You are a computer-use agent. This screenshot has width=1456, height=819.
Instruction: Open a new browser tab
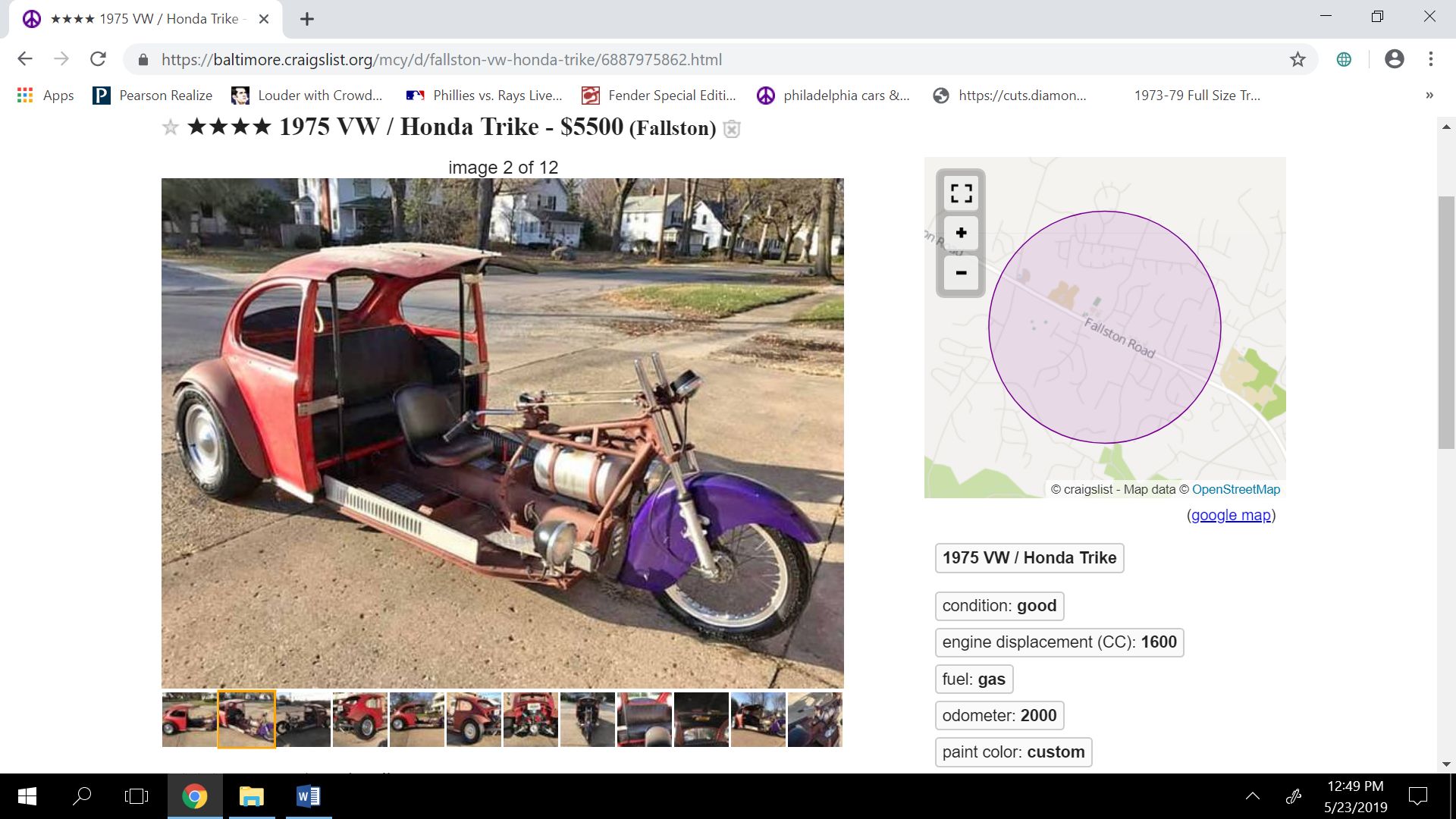tap(306, 19)
